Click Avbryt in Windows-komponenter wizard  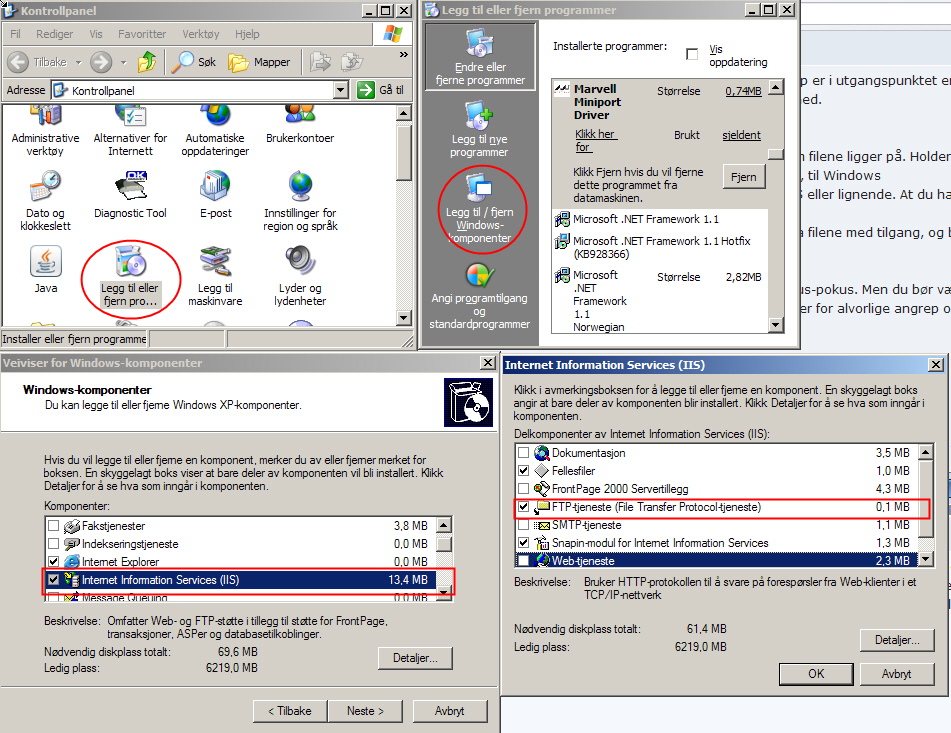(x=449, y=711)
